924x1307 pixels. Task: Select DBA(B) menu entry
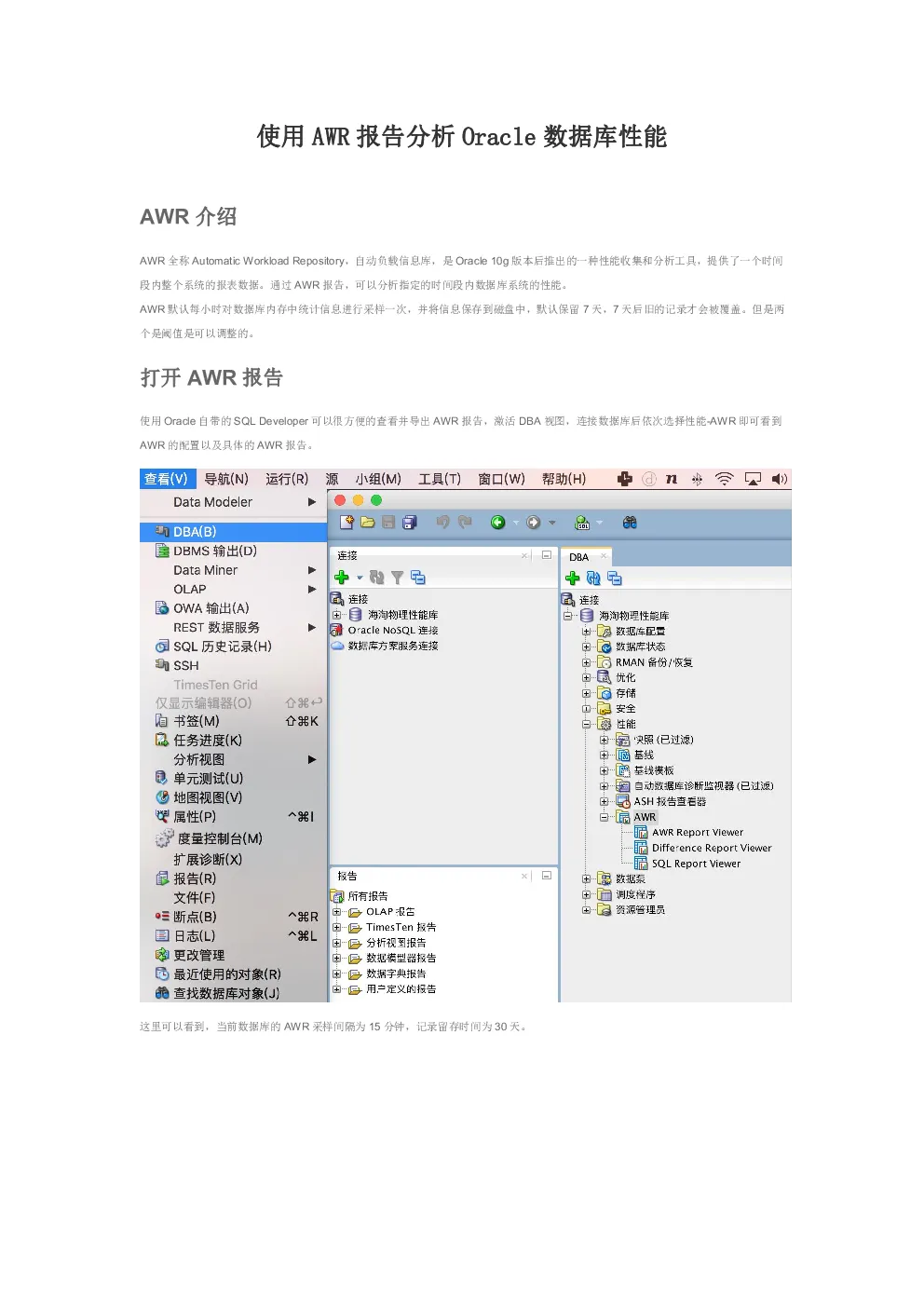pos(233,532)
